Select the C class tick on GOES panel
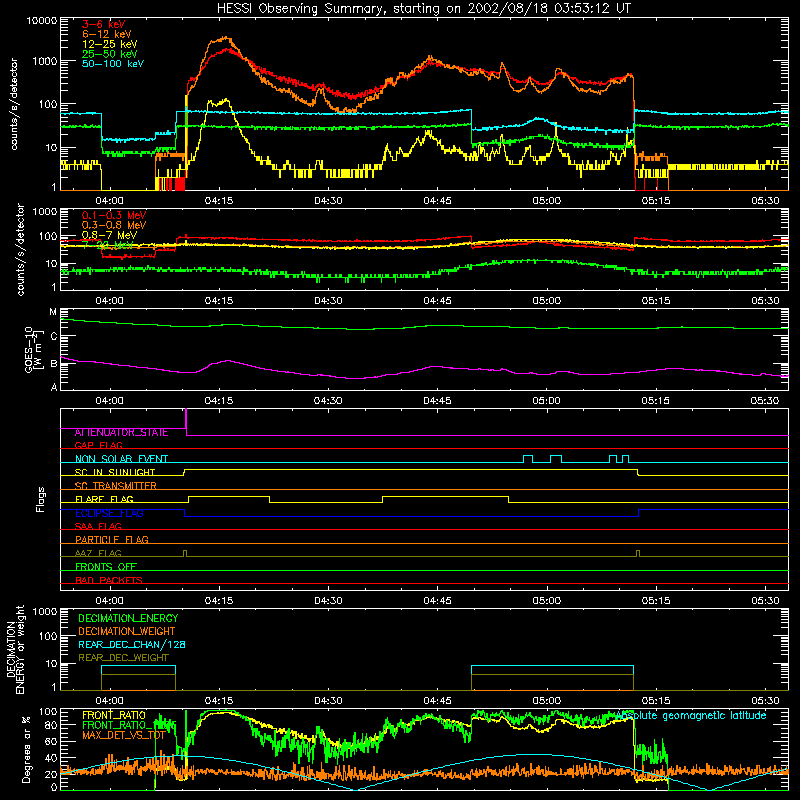 [x=54, y=336]
